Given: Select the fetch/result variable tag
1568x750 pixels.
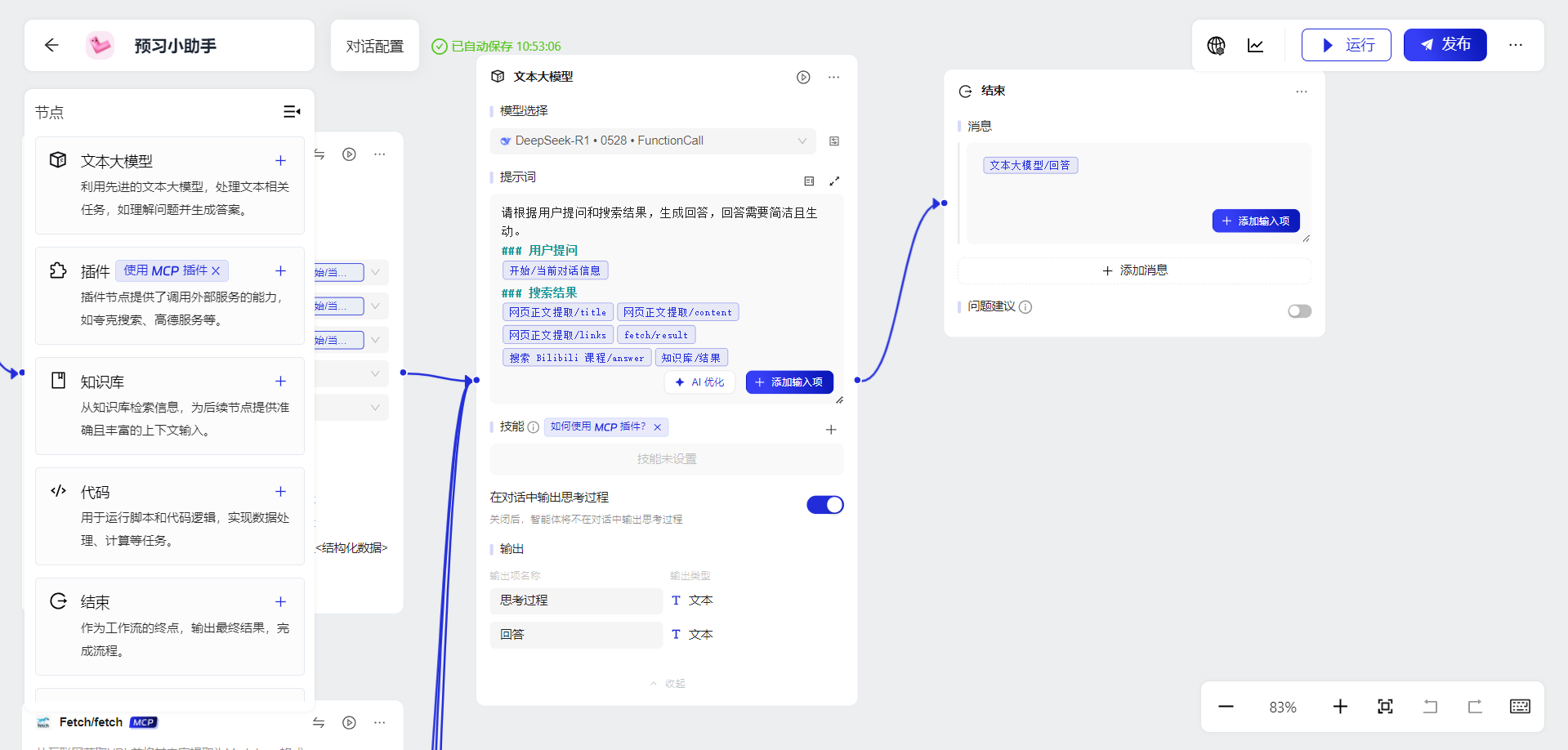Looking at the screenshot, I should [656, 335].
